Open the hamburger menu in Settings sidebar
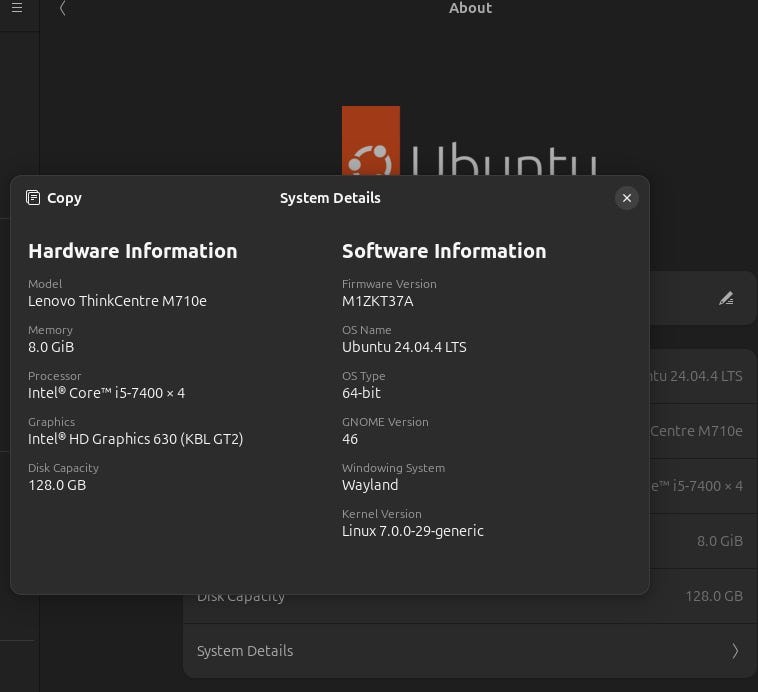758x692 pixels. tap(17, 8)
